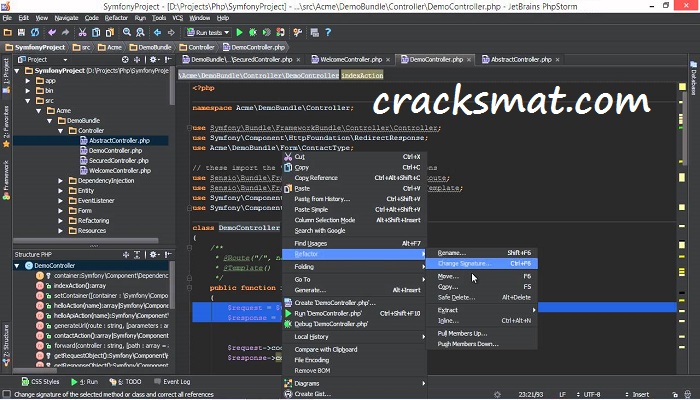Choose Rename... in Refactor submenu

pos(482,253)
